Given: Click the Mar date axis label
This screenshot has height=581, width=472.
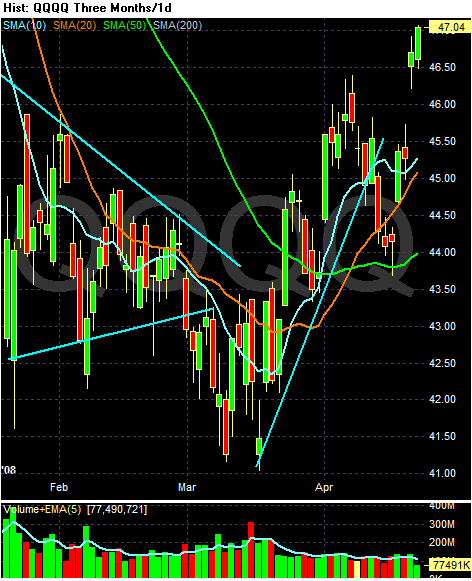Looking at the screenshot, I should point(187,487).
